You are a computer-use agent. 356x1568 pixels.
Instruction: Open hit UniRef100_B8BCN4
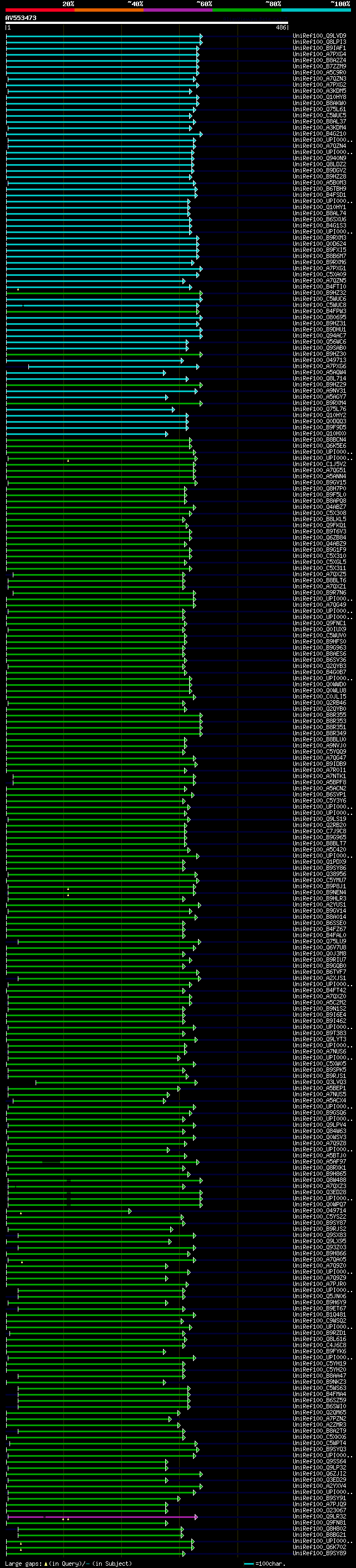[319, 439]
